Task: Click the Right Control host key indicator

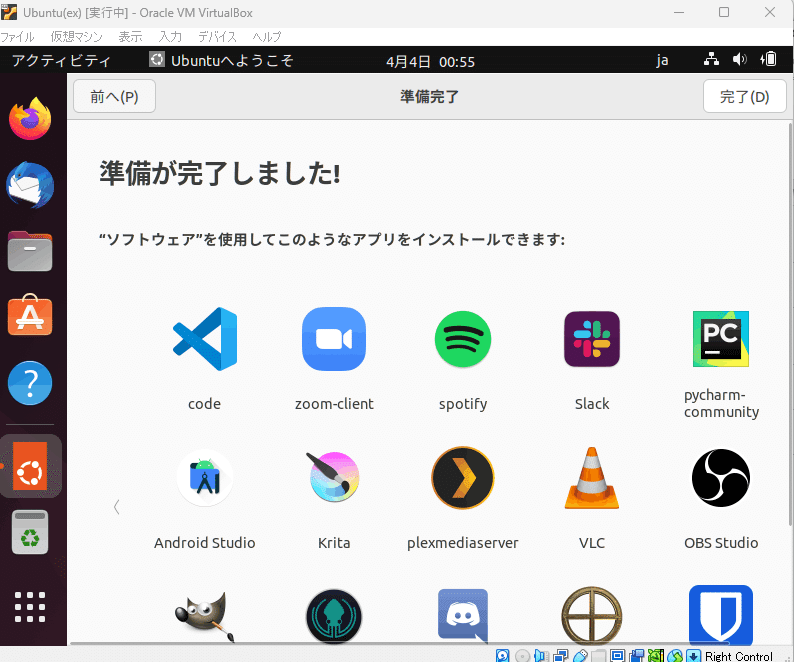Action: (738, 656)
